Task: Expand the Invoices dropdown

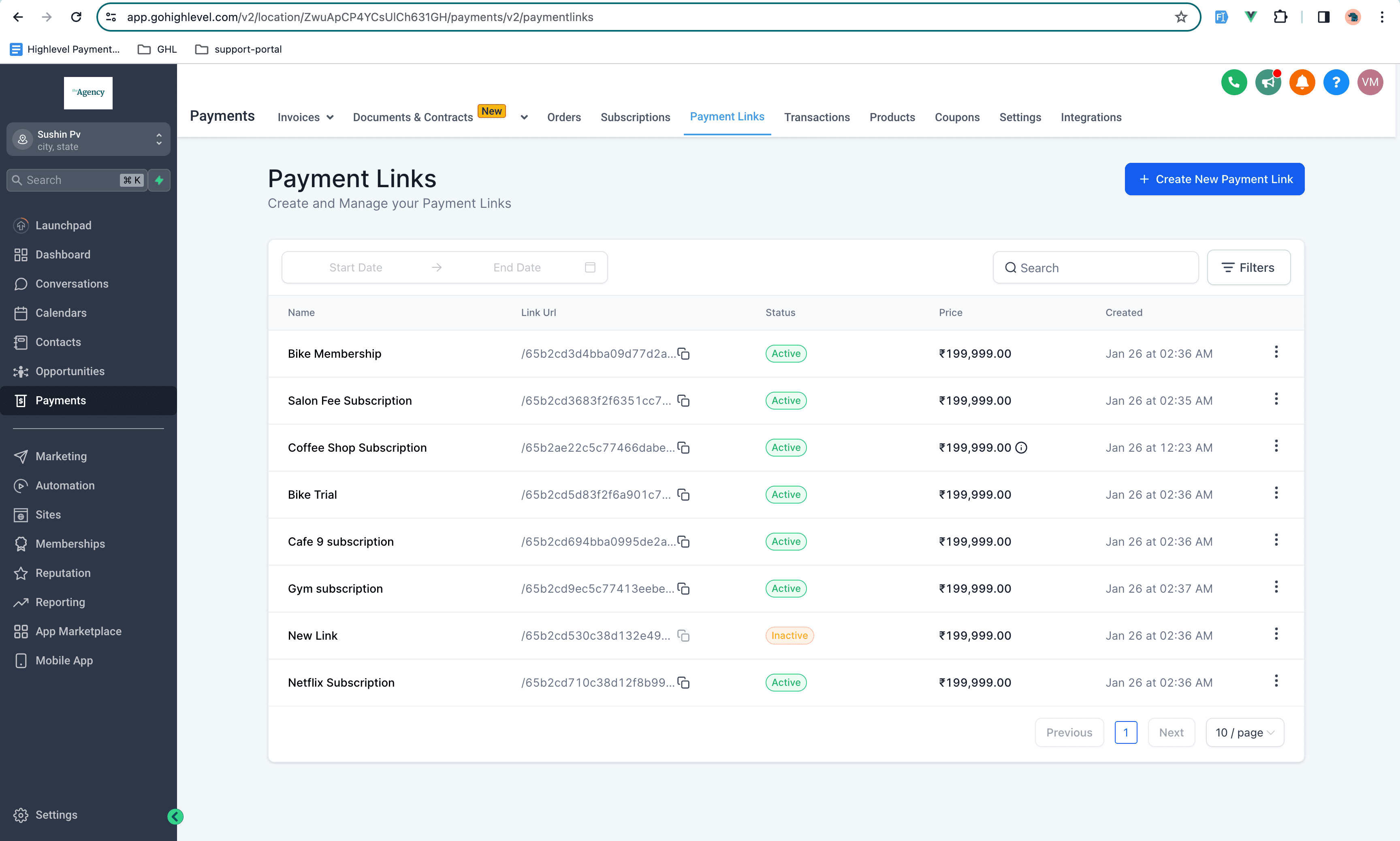Action: (305, 117)
